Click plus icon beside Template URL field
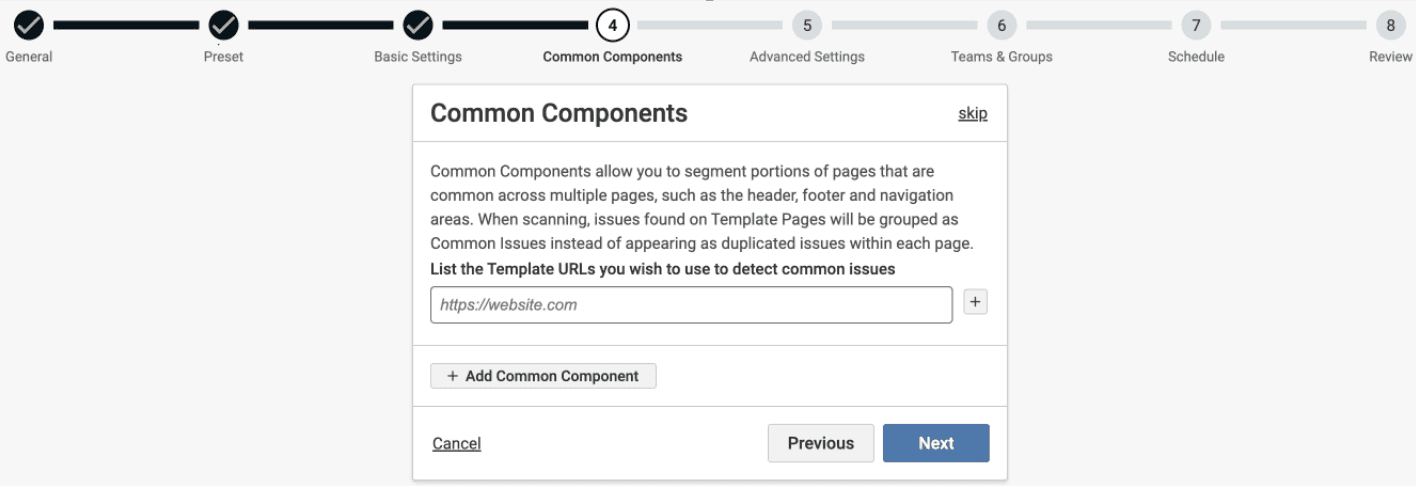Screen dimensions: 1416x486 click(975, 302)
